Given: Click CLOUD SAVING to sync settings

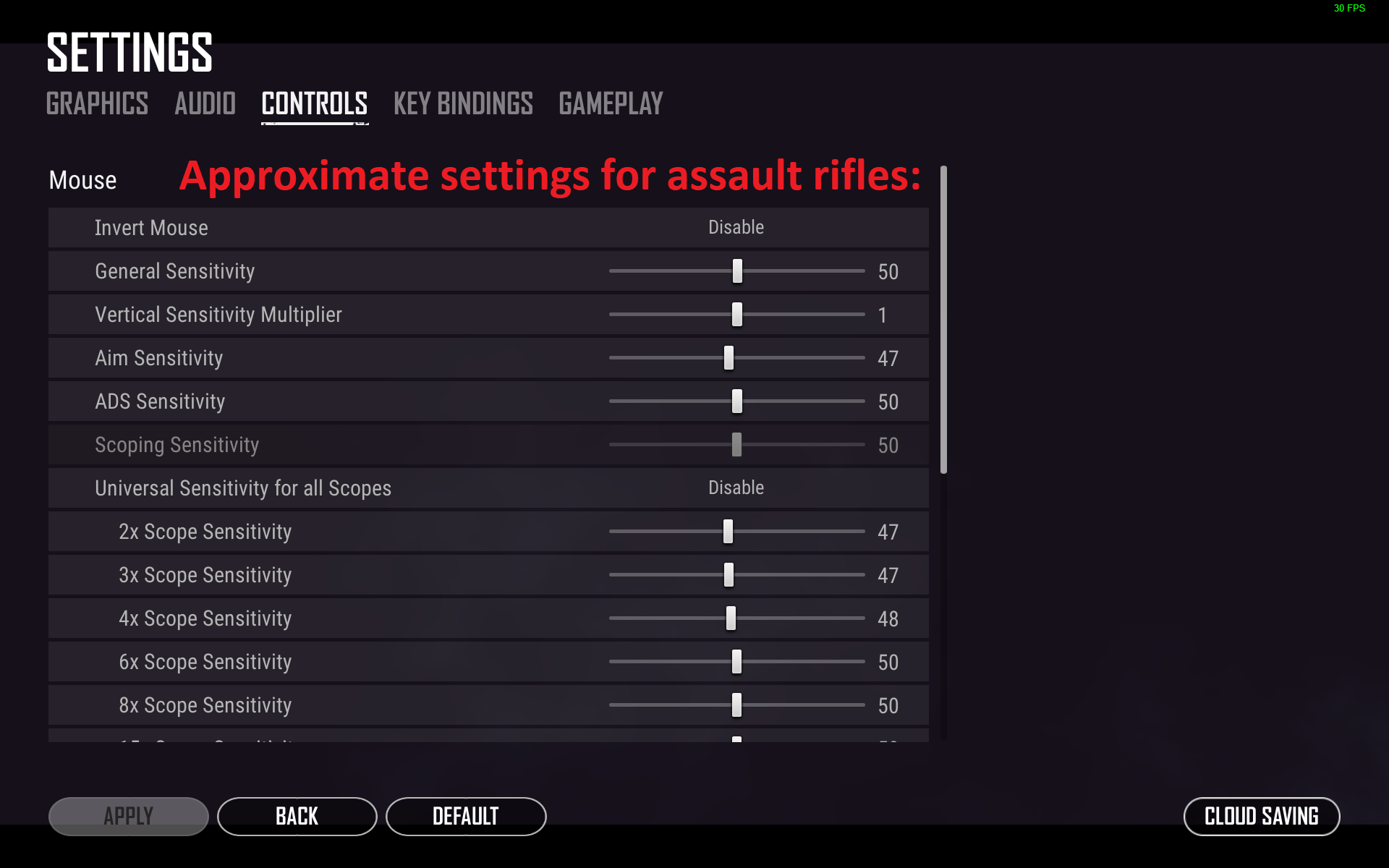Looking at the screenshot, I should 1262,817.
